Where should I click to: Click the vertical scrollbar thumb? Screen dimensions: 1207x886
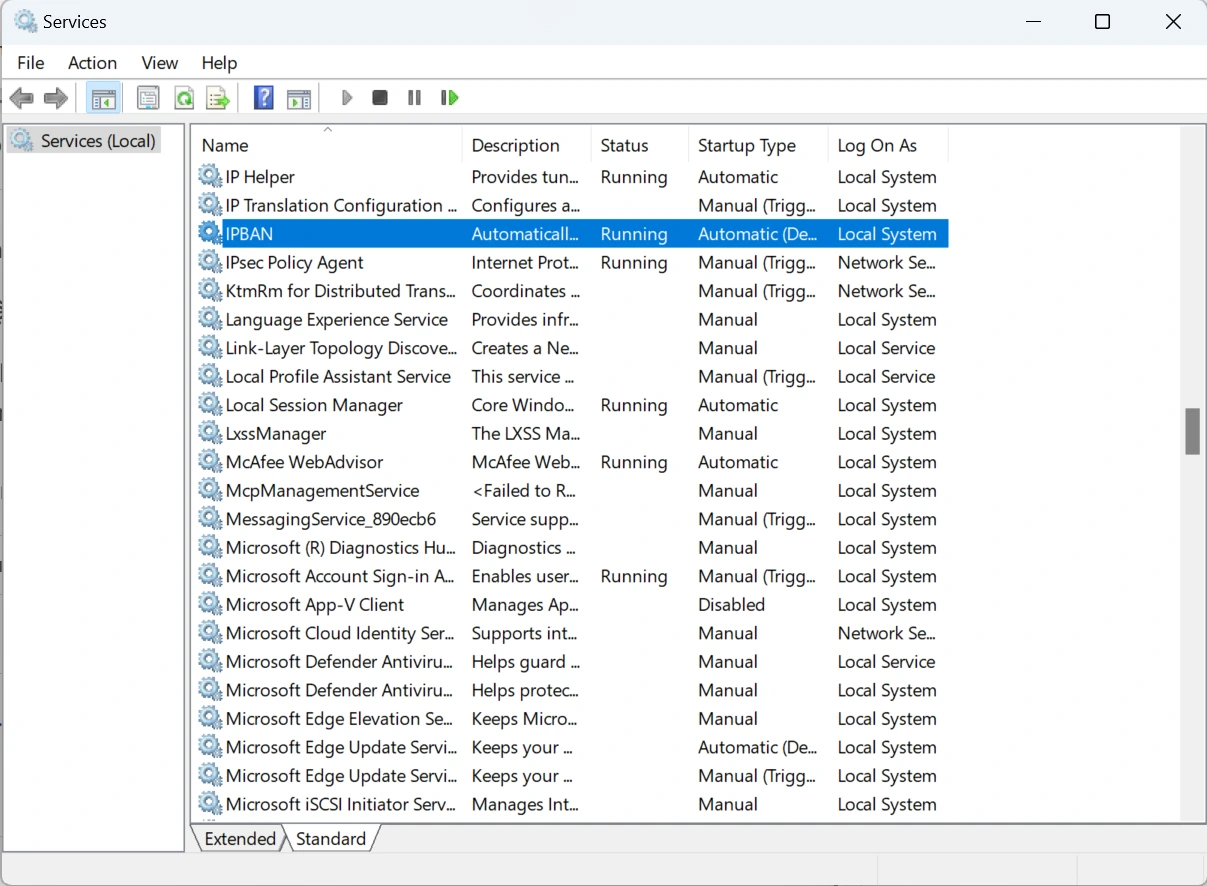(1192, 431)
